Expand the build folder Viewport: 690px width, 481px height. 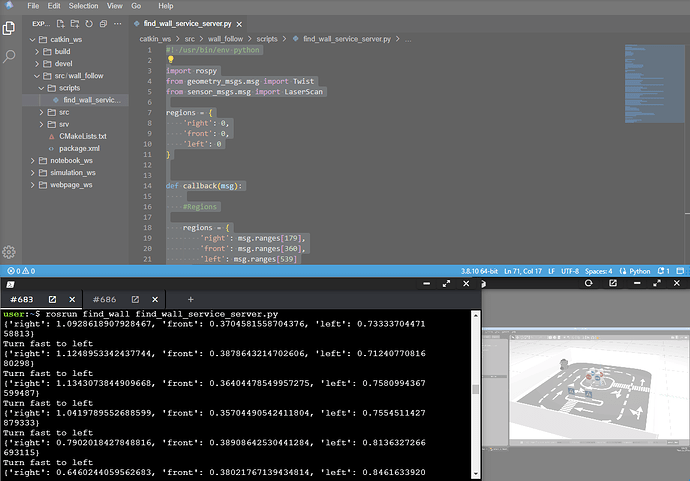pos(62,50)
